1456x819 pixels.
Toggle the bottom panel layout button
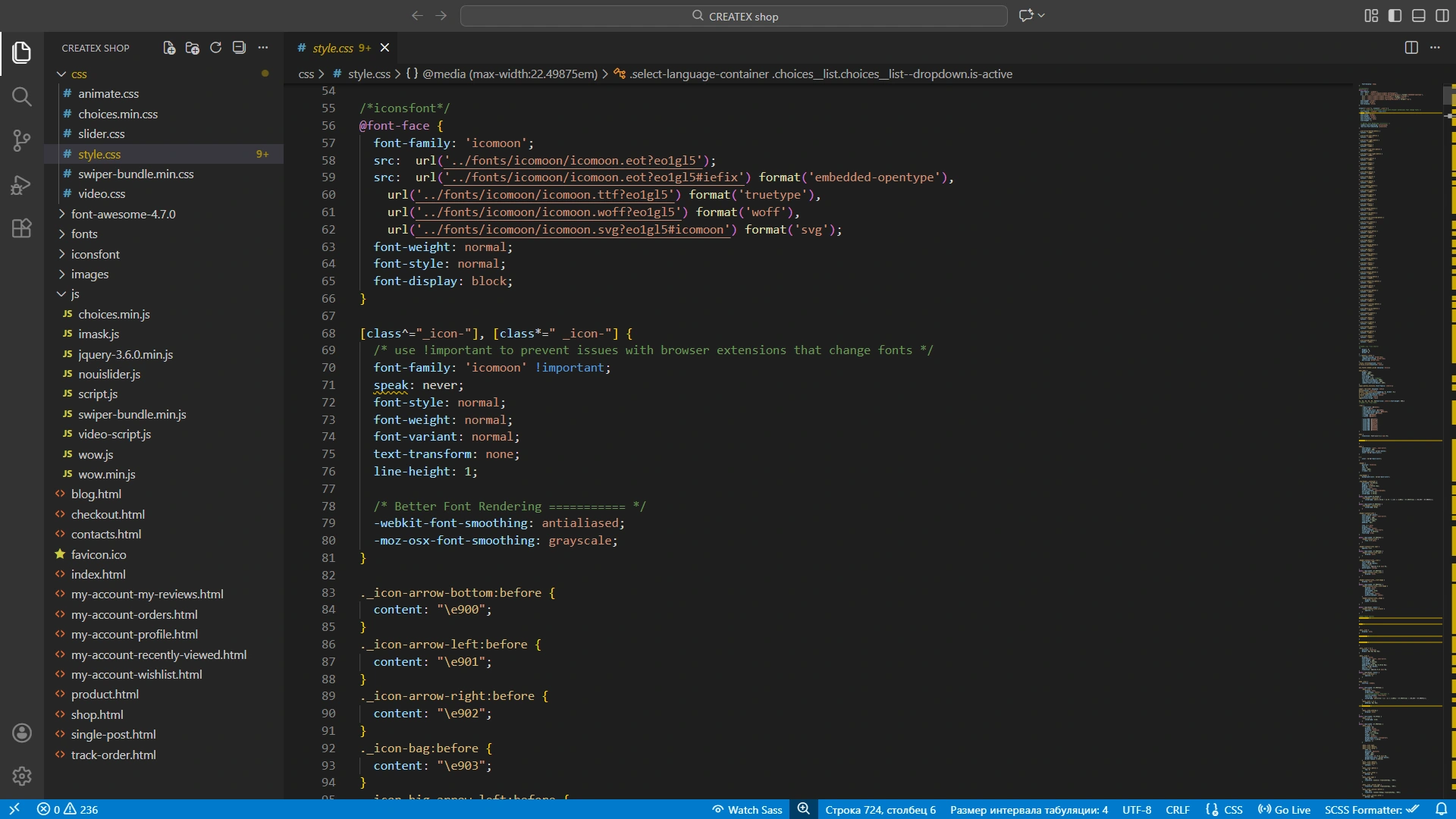[1419, 16]
